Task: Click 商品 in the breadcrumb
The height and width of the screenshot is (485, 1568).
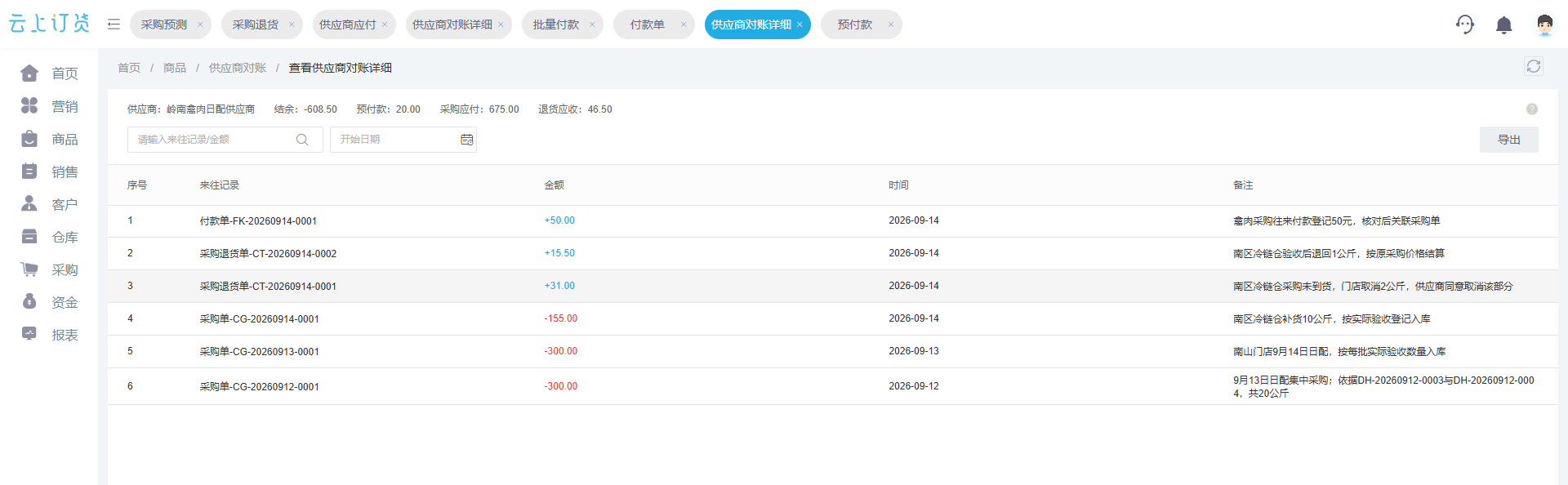Action: [175, 68]
